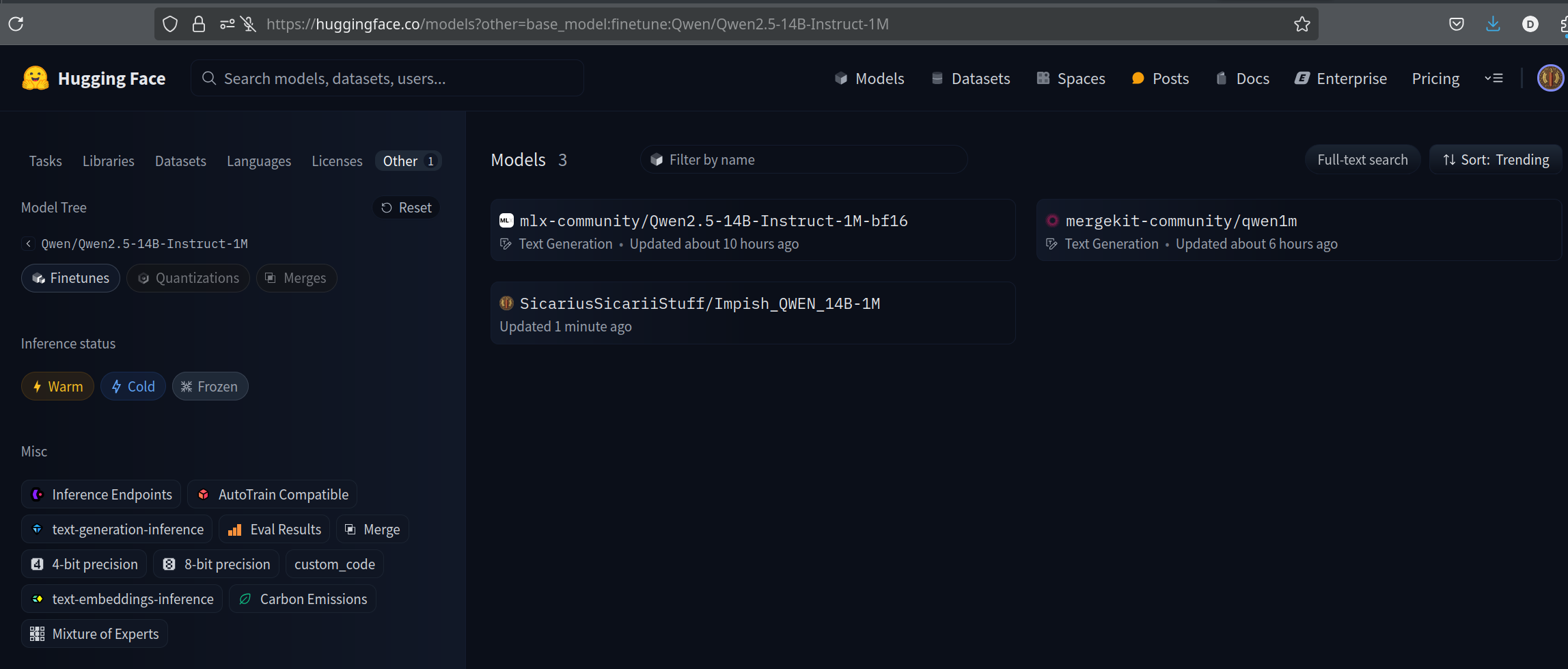The width and height of the screenshot is (1568, 669).
Task: Open Datasets in the top navigation
Action: click(x=971, y=79)
